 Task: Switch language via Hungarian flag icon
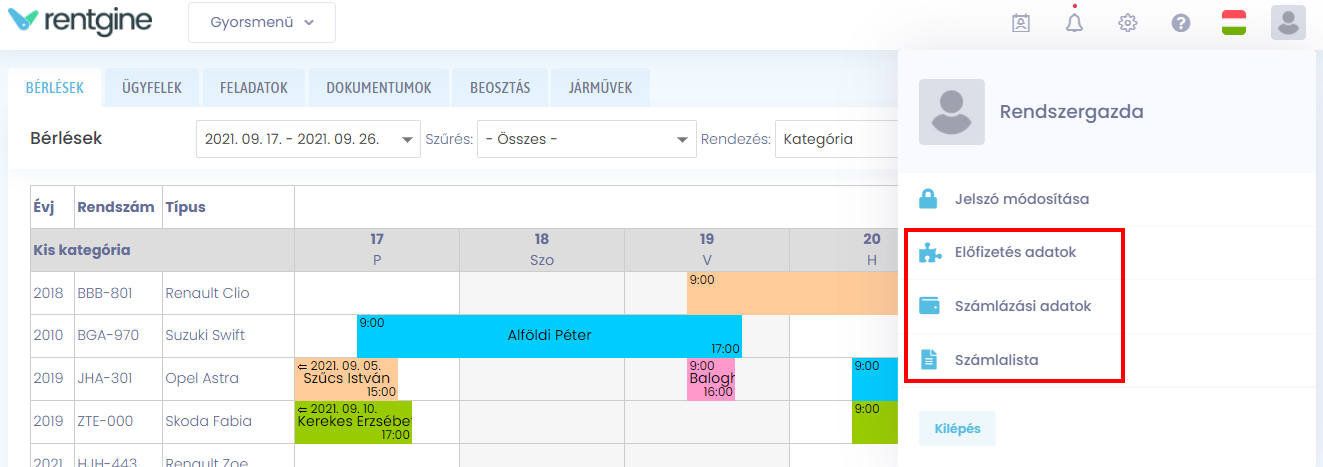point(1234,23)
